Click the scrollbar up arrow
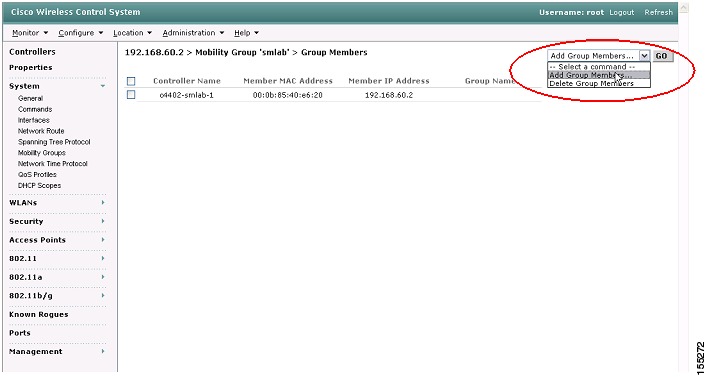Screen dimensions: 708x377 684,8
